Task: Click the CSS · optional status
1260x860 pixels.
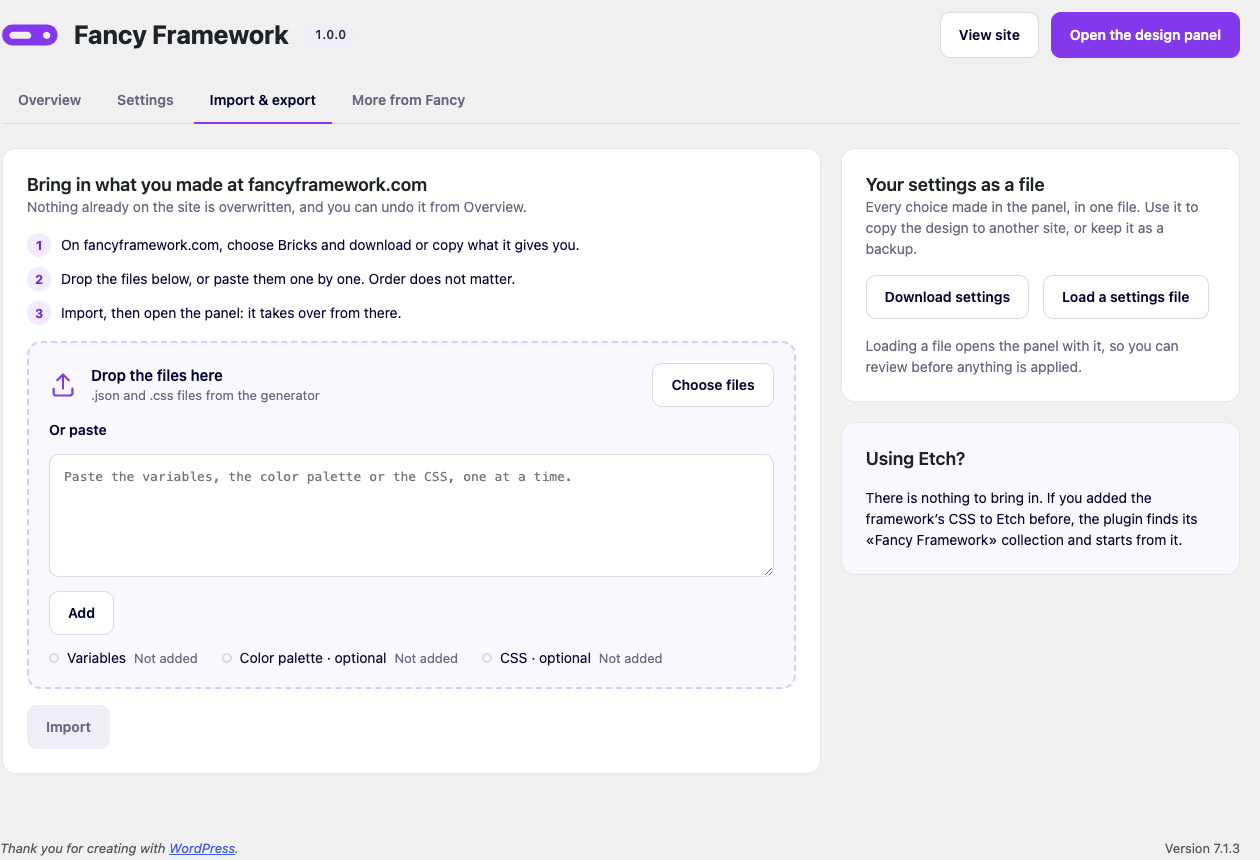Action: click(x=572, y=658)
